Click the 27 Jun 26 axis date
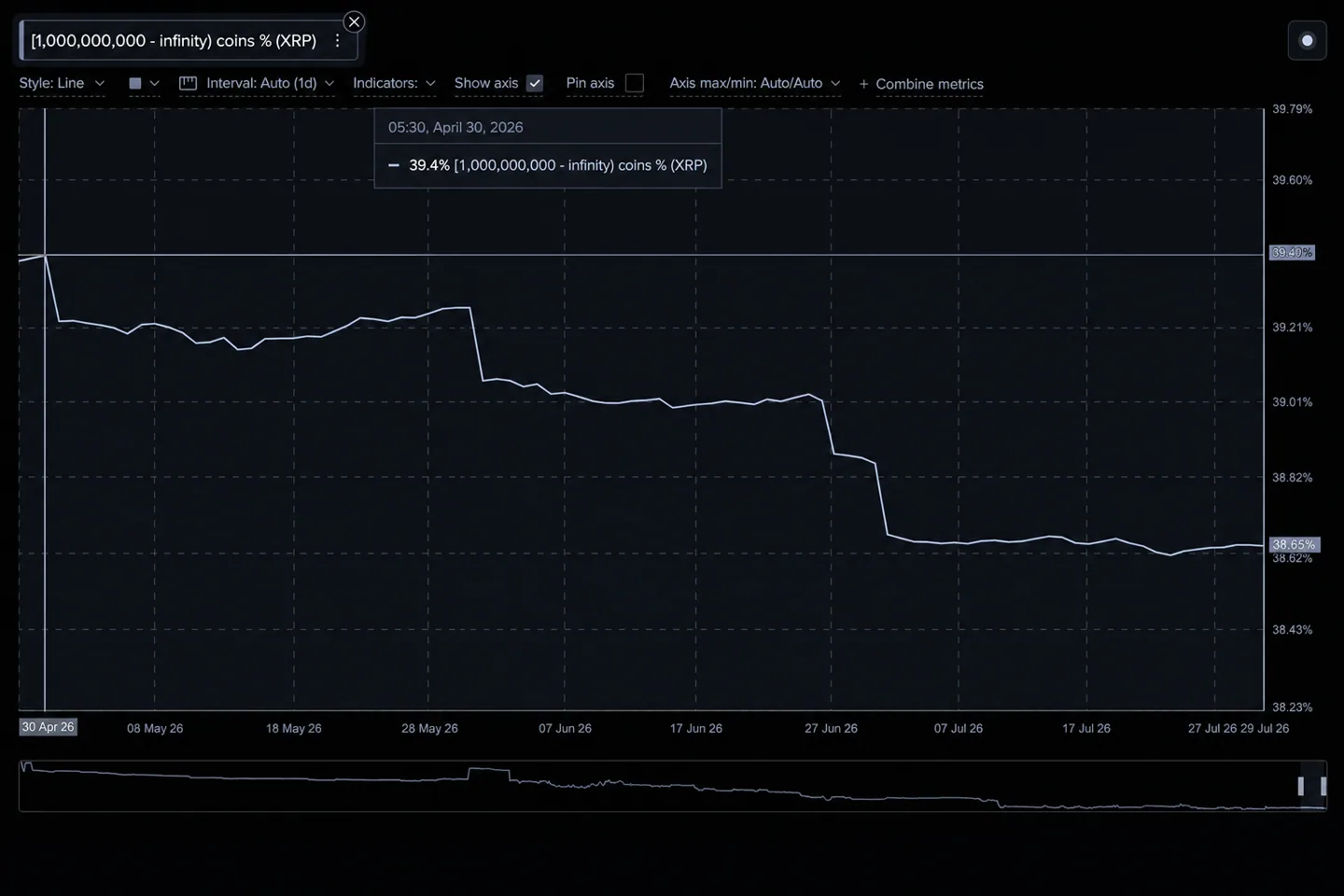1344x896 pixels. (831, 729)
